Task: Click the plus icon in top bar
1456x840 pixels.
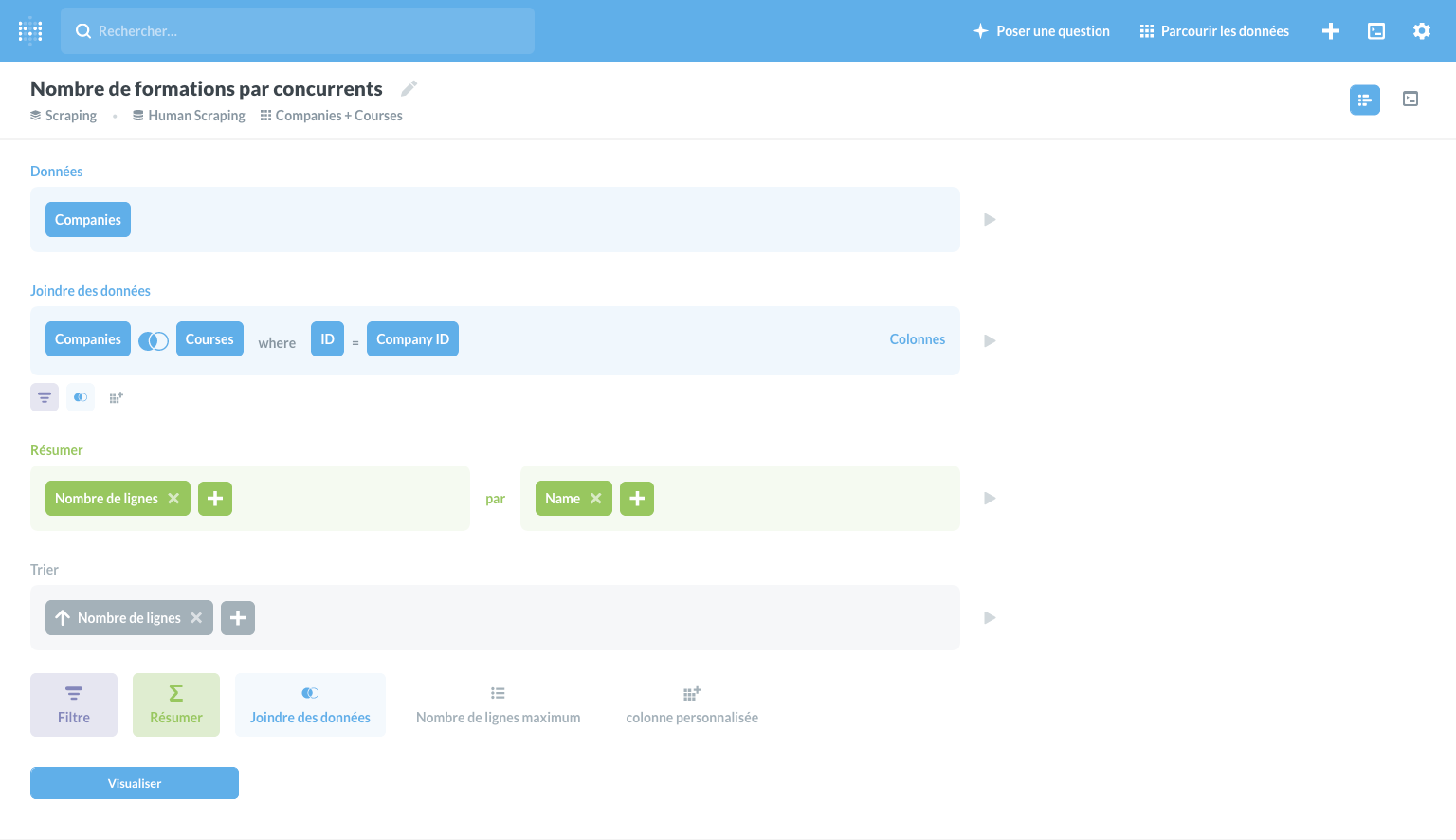Action: tap(1330, 31)
